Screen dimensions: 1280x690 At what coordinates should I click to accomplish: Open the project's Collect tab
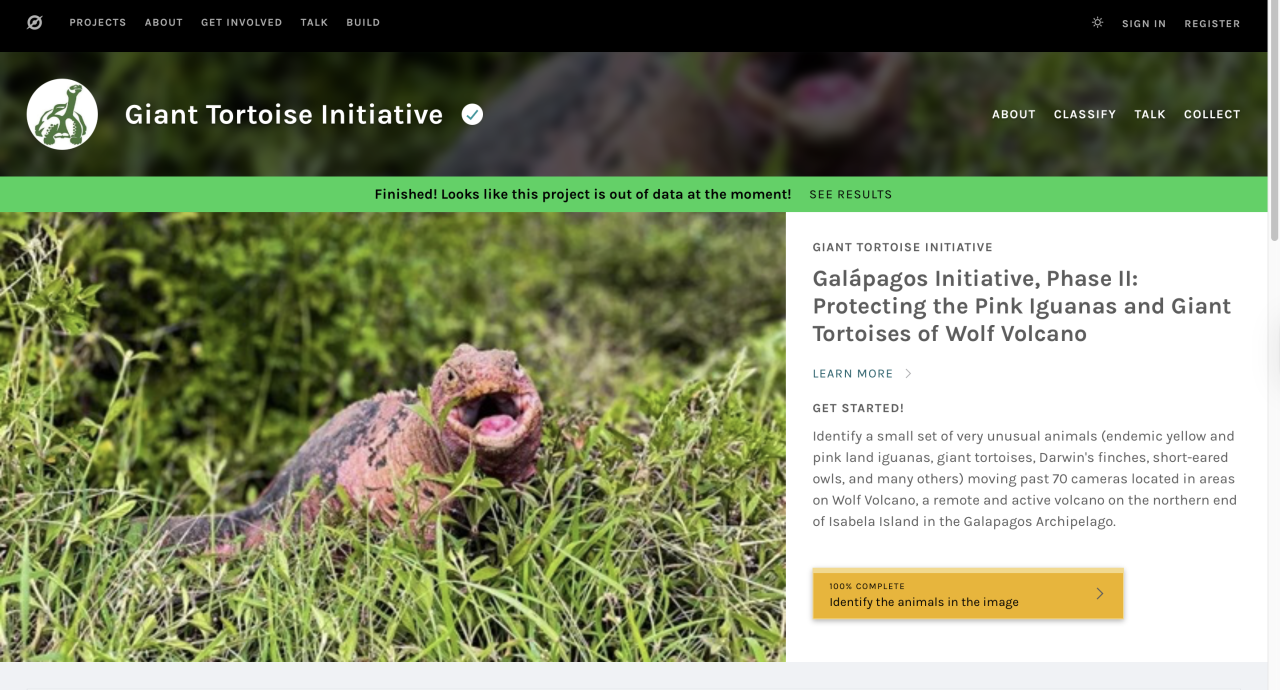click(x=1212, y=114)
